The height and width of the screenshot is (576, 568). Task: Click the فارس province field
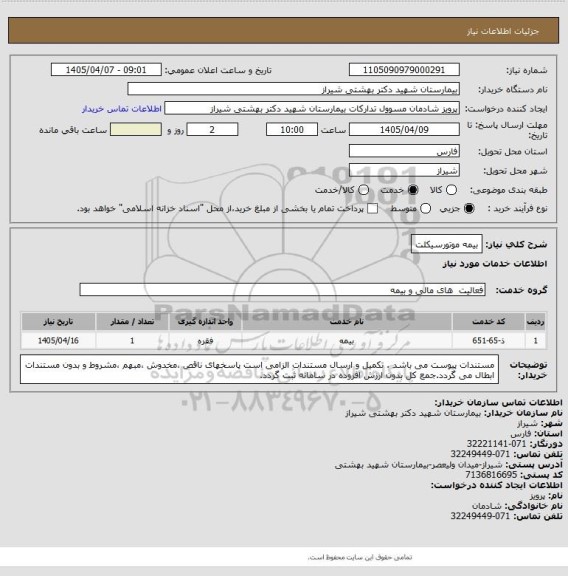404,151
